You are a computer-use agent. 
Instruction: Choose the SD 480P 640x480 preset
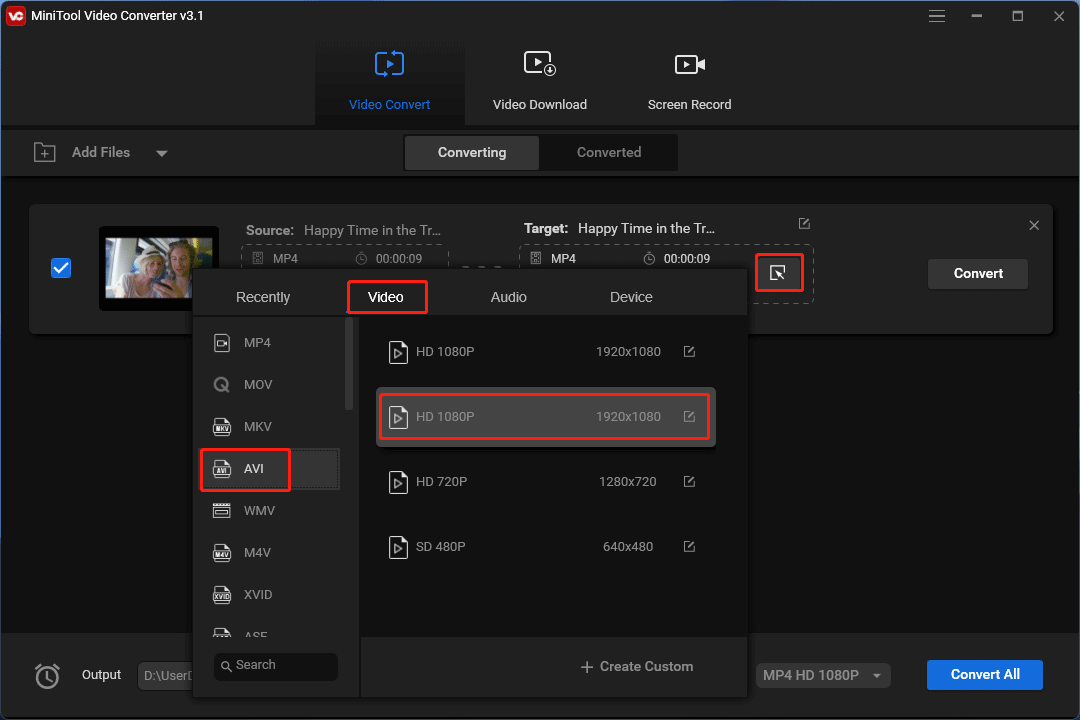coord(546,546)
